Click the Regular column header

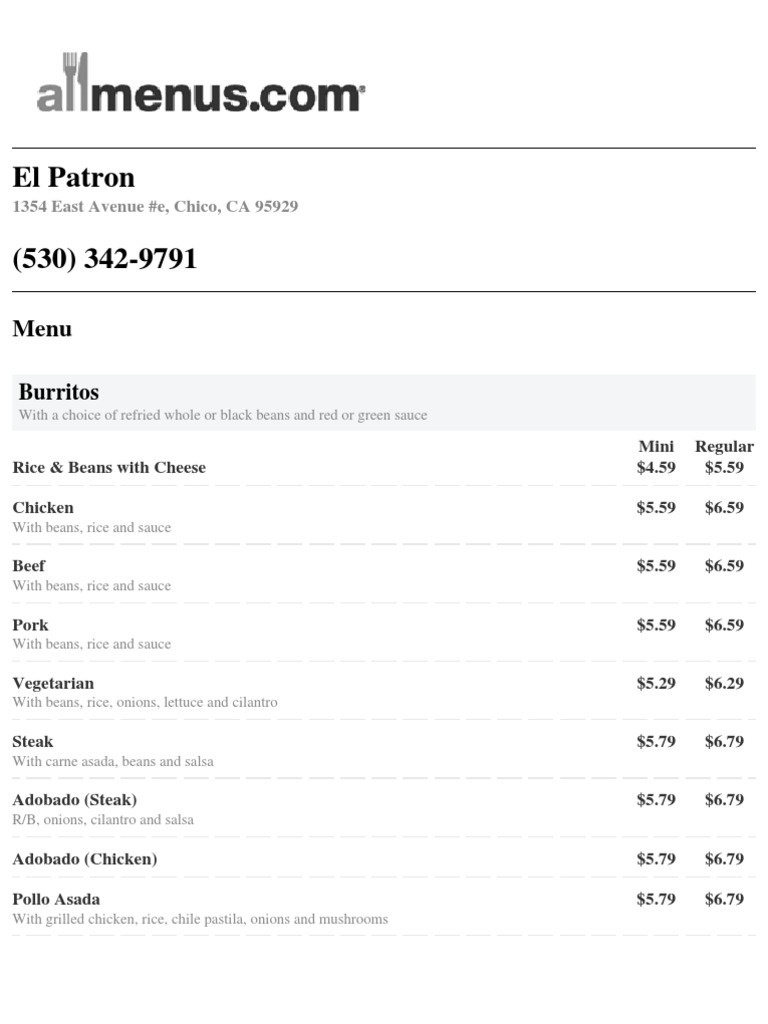(x=724, y=446)
